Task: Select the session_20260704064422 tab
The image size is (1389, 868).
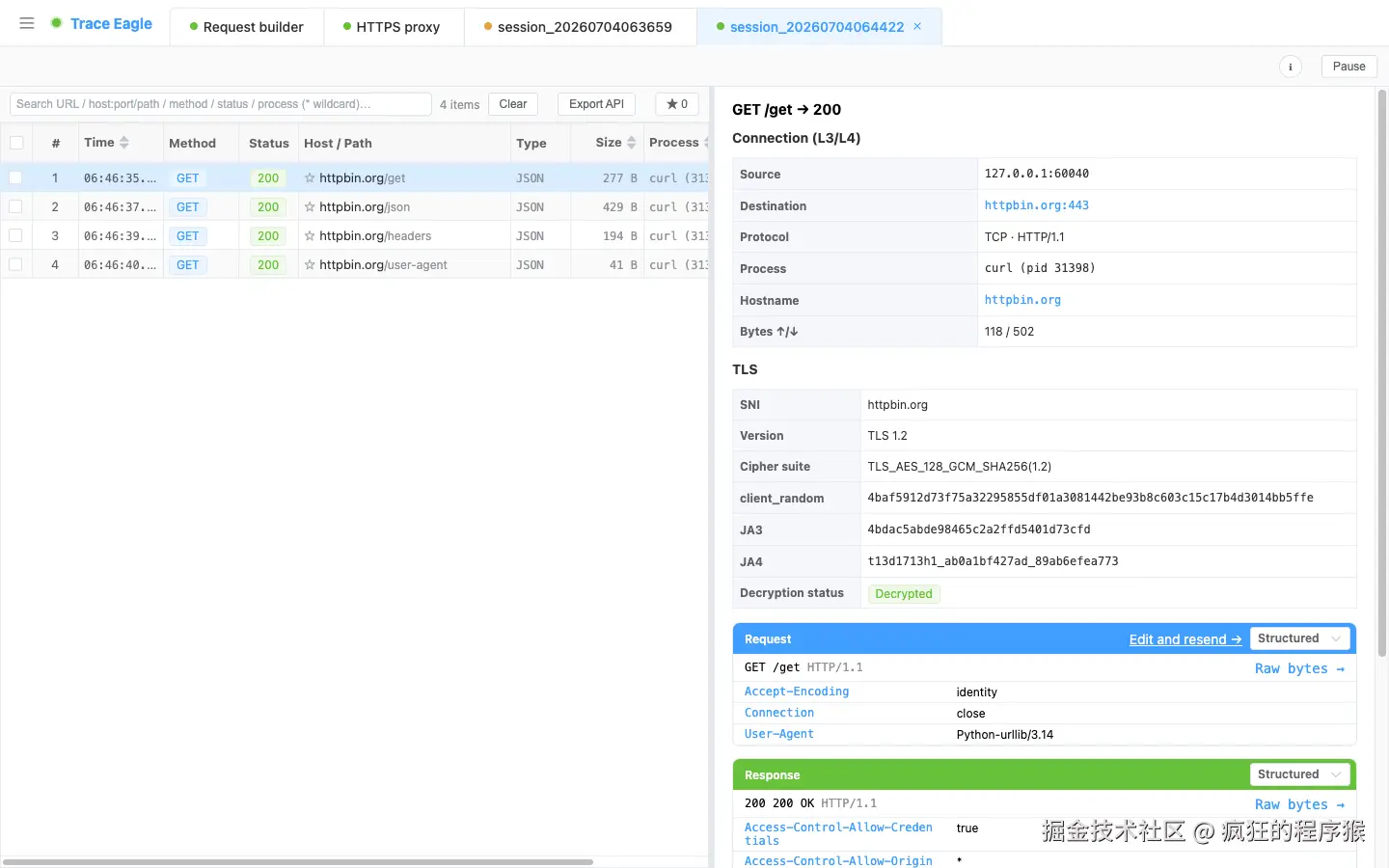Action: pyautogui.click(x=817, y=27)
